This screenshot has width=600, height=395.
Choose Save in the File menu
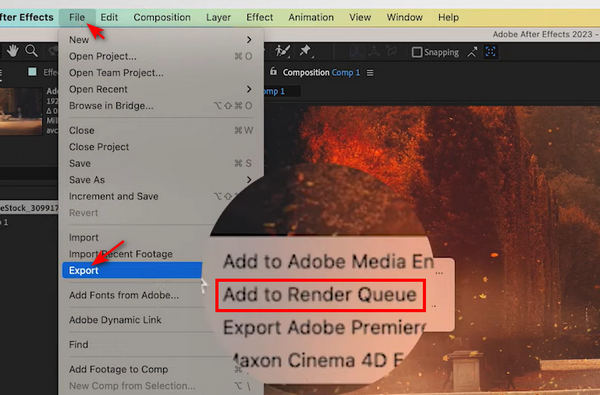(161, 163)
